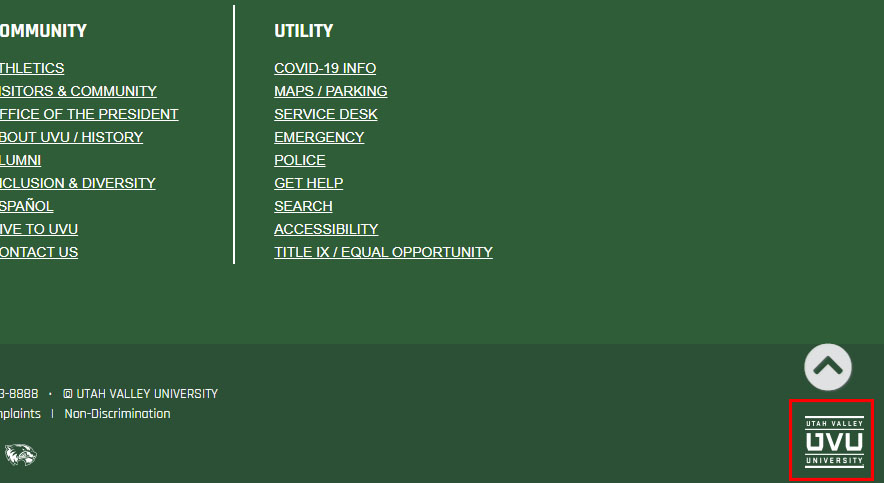Switch to the Español link
The image size is (884, 483).
click(x=27, y=206)
